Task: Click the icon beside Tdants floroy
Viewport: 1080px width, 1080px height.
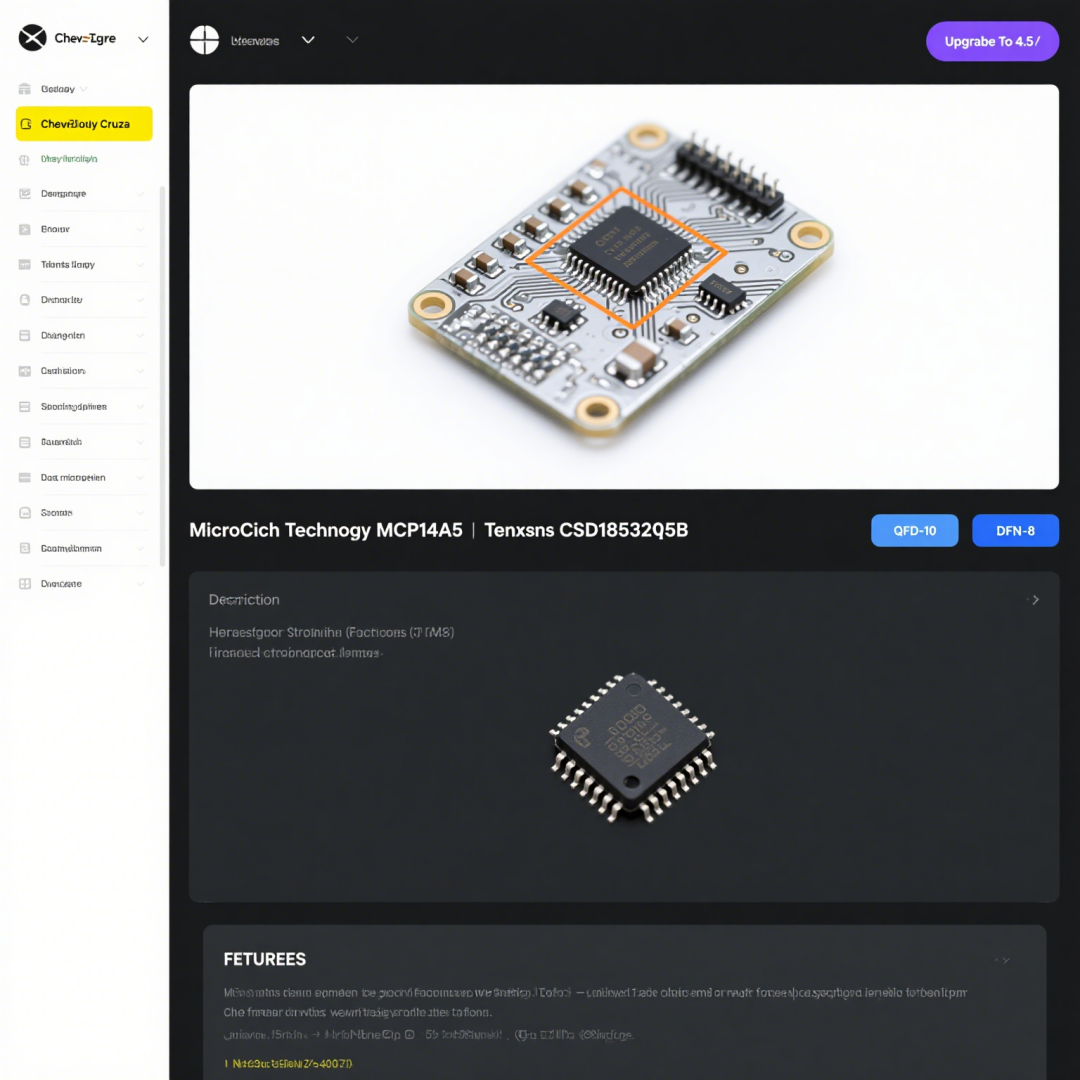Action: 25,264
